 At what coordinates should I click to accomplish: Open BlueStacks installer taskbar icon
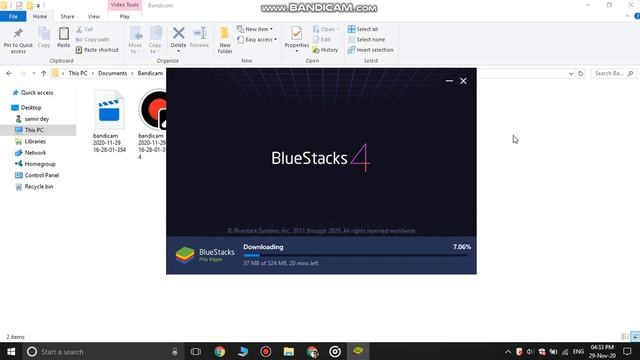(358, 351)
